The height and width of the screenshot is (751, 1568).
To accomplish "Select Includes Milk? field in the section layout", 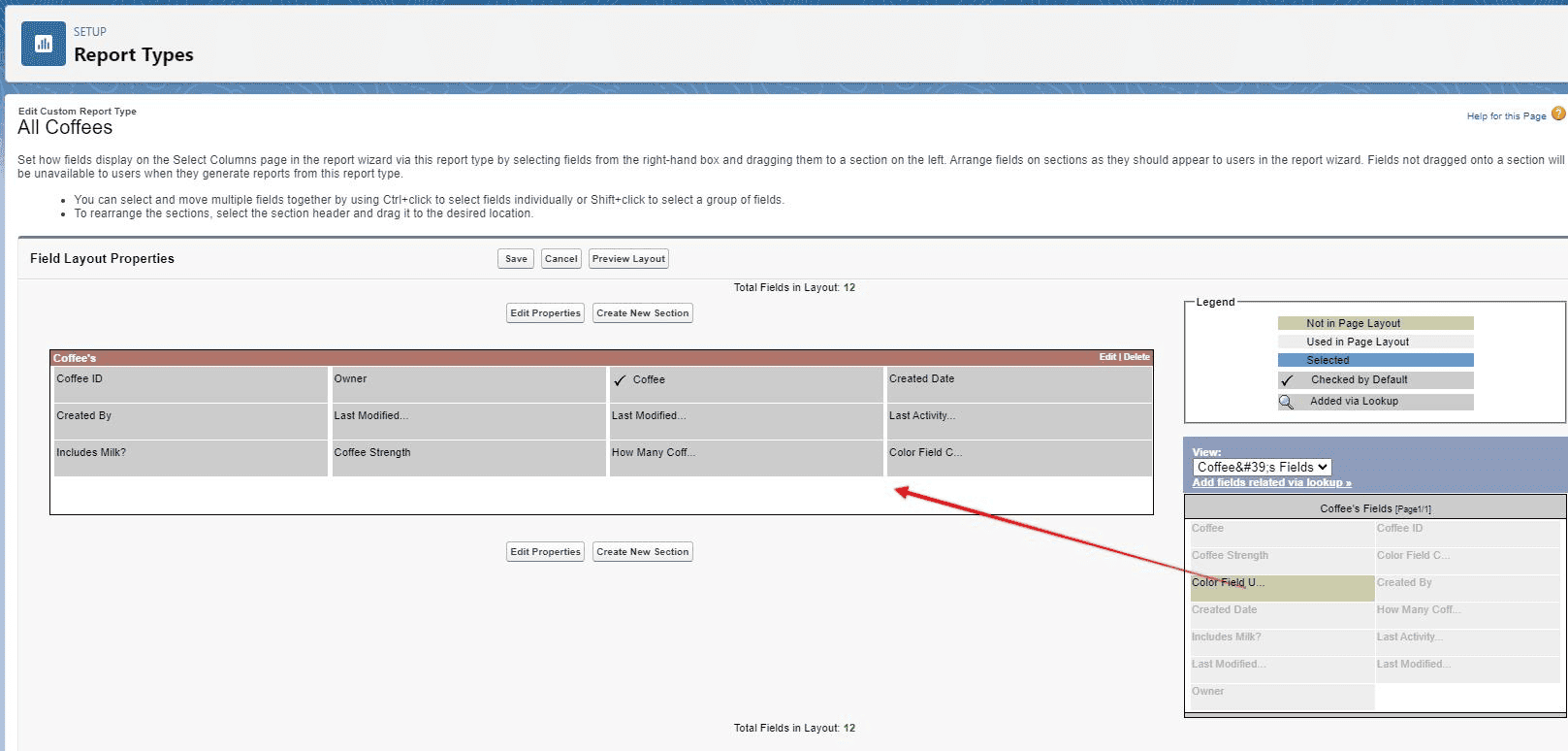I will point(190,458).
